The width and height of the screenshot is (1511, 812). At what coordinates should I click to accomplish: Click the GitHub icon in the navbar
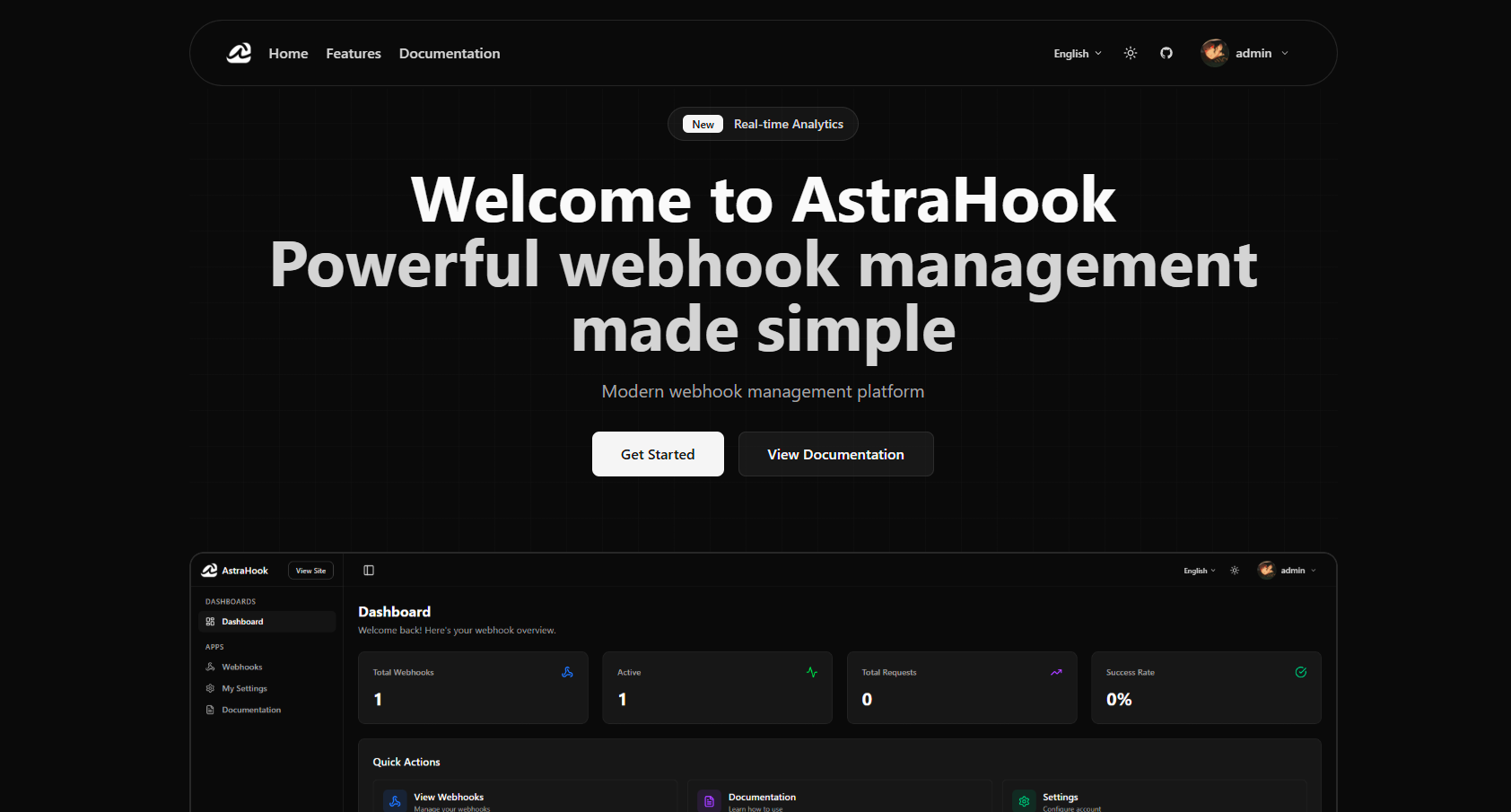1166,53
